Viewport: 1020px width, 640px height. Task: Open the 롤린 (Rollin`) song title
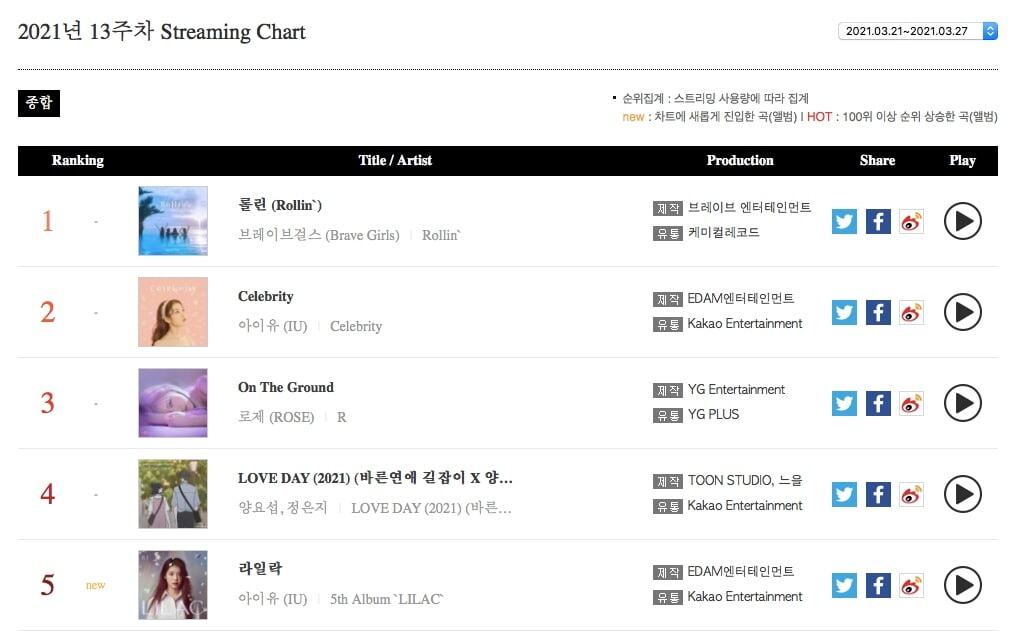(280, 205)
